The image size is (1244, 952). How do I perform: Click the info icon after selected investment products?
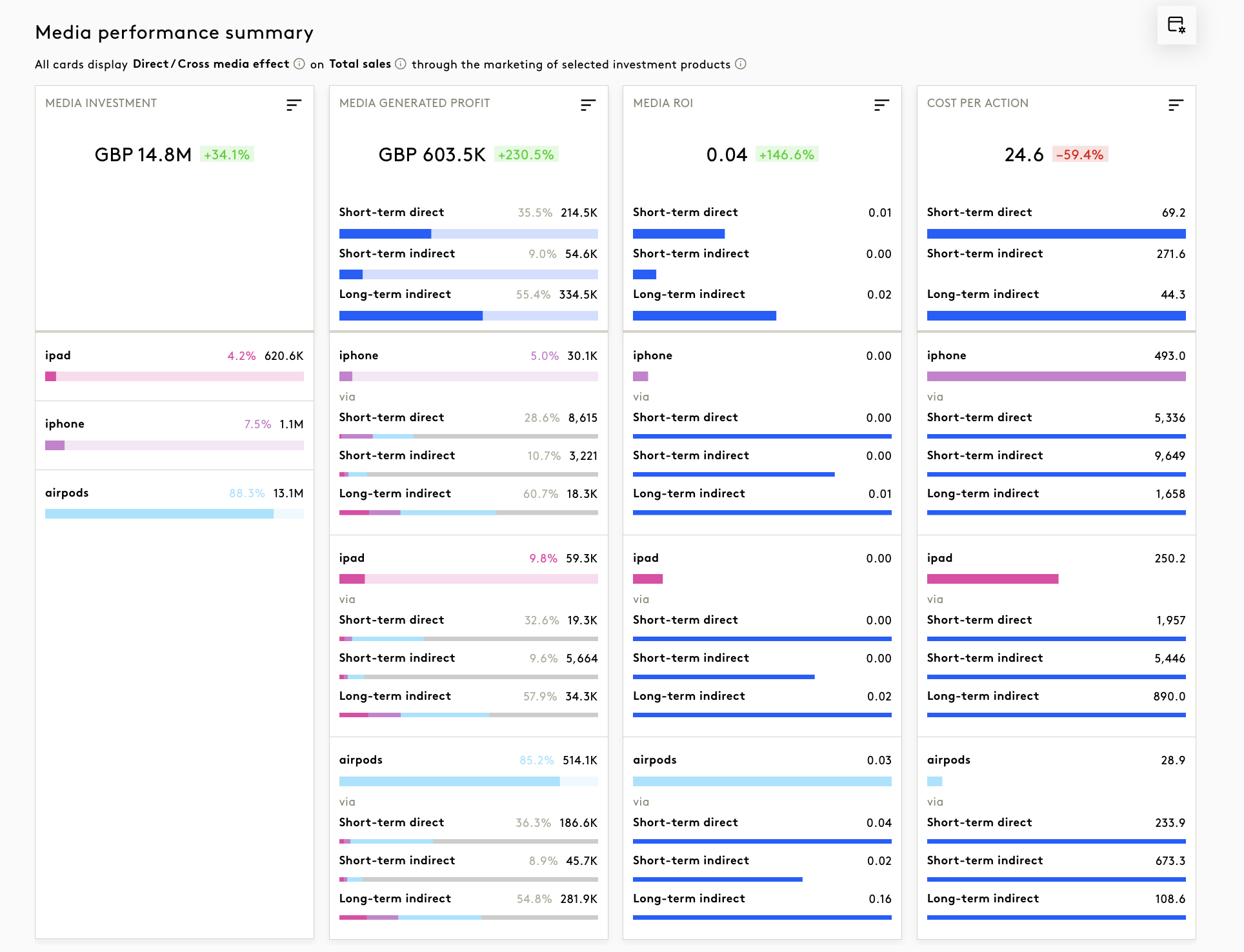[x=741, y=64]
